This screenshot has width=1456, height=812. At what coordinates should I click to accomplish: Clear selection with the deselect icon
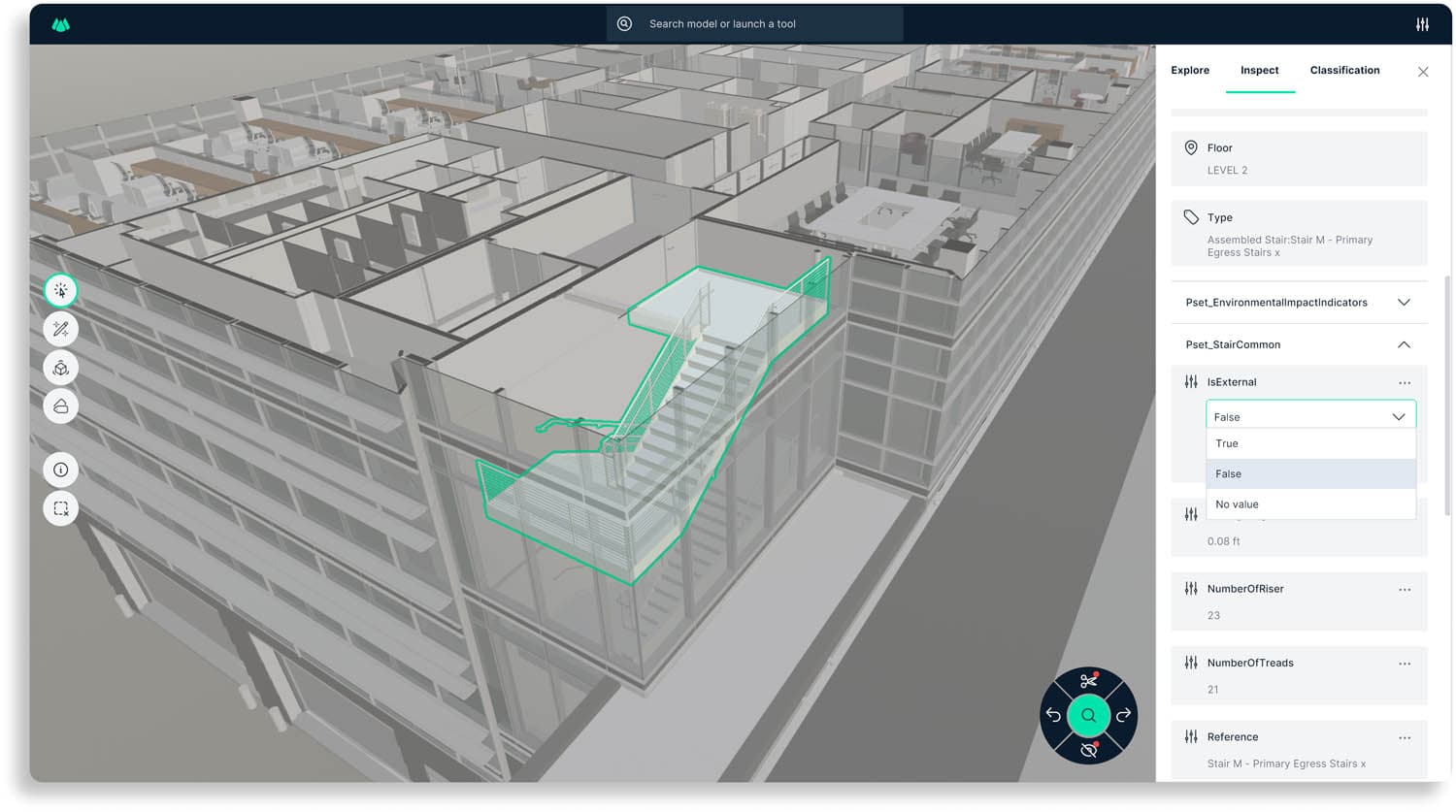60,507
